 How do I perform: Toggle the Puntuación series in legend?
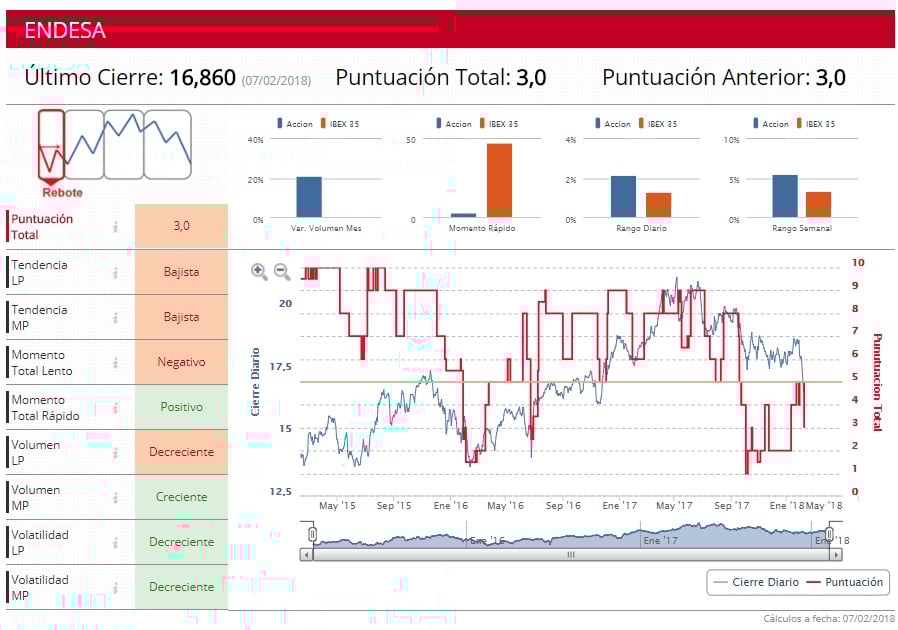pyautogui.click(x=845, y=582)
